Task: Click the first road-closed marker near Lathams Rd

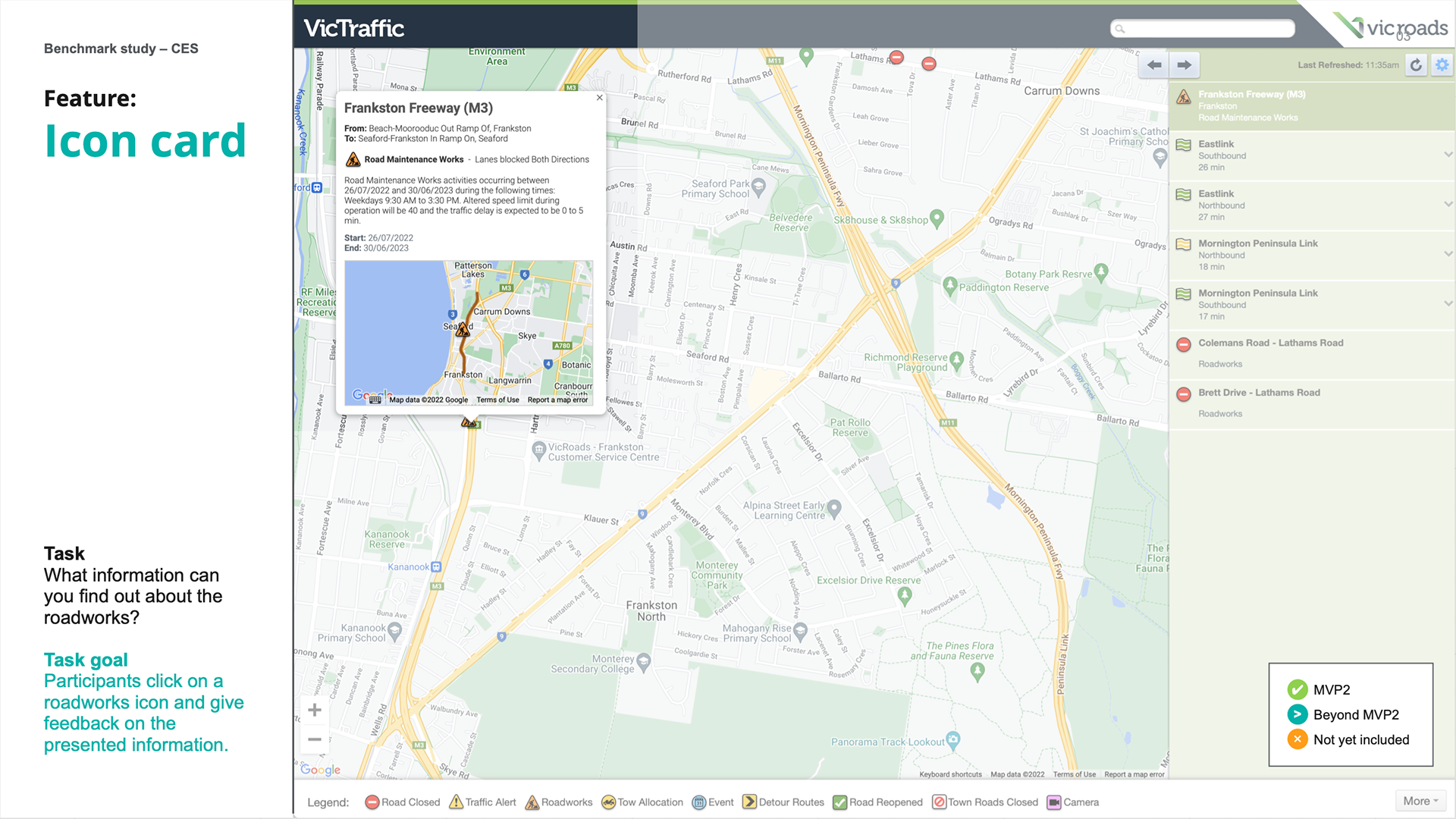Action: point(896,57)
